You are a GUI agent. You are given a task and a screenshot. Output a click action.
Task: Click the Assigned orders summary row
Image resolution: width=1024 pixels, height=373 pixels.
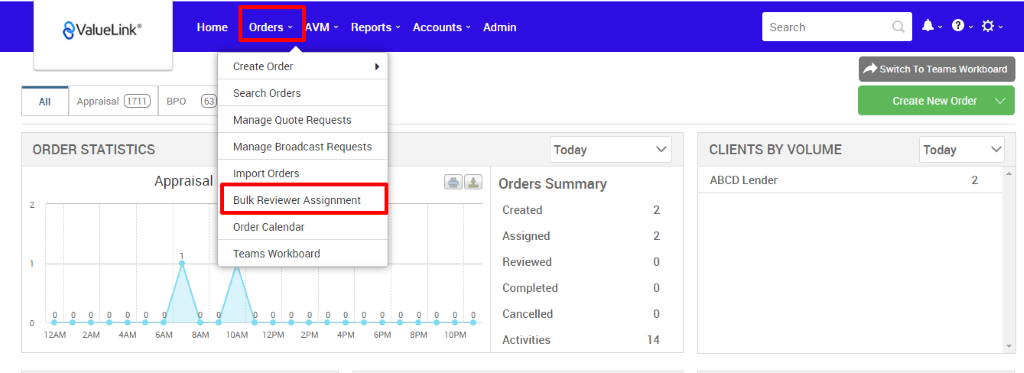[x=581, y=236]
